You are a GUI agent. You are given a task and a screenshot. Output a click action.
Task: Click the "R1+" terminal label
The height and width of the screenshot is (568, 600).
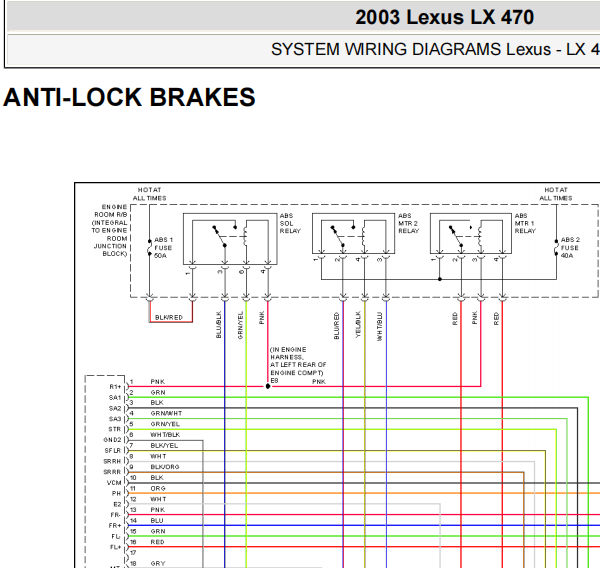pos(115,387)
